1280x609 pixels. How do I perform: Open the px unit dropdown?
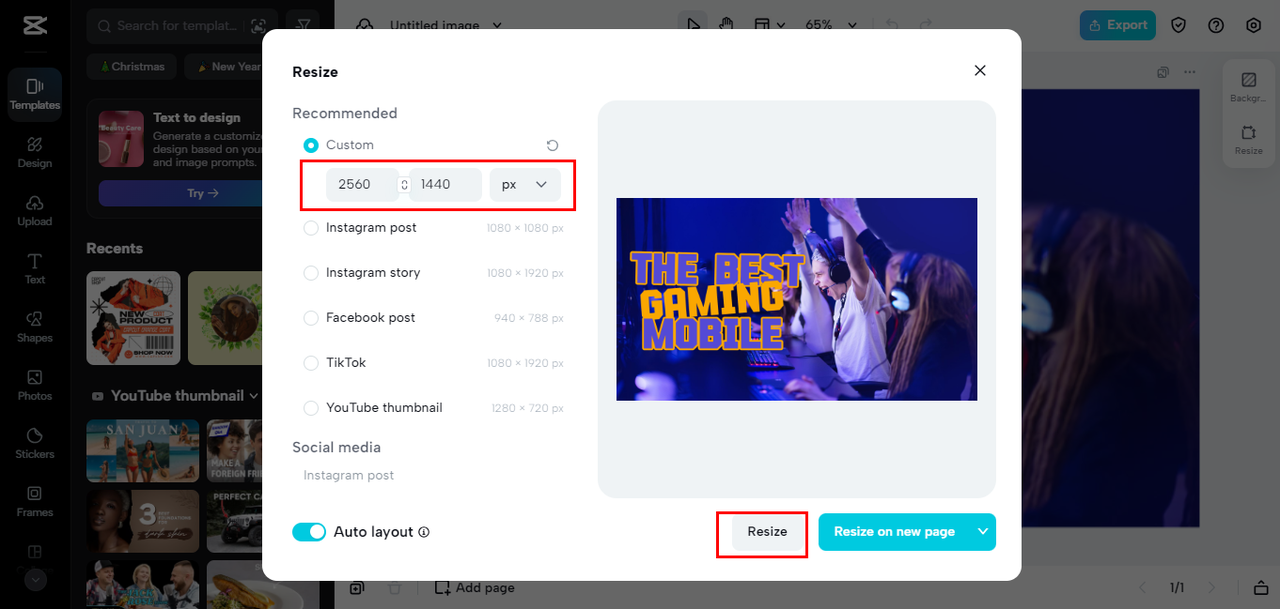tap(525, 184)
